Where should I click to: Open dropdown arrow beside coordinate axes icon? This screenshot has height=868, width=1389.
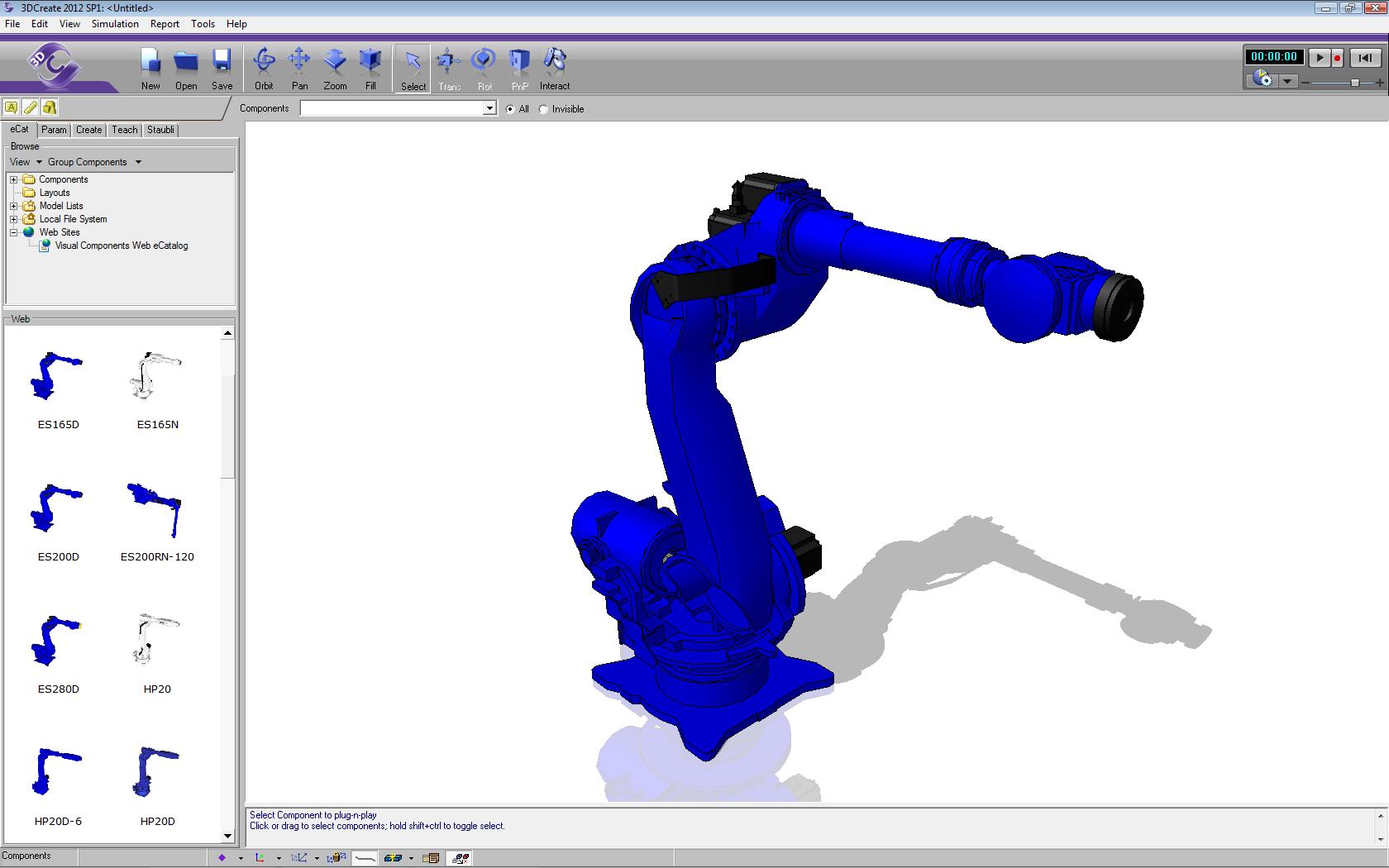[279, 858]
